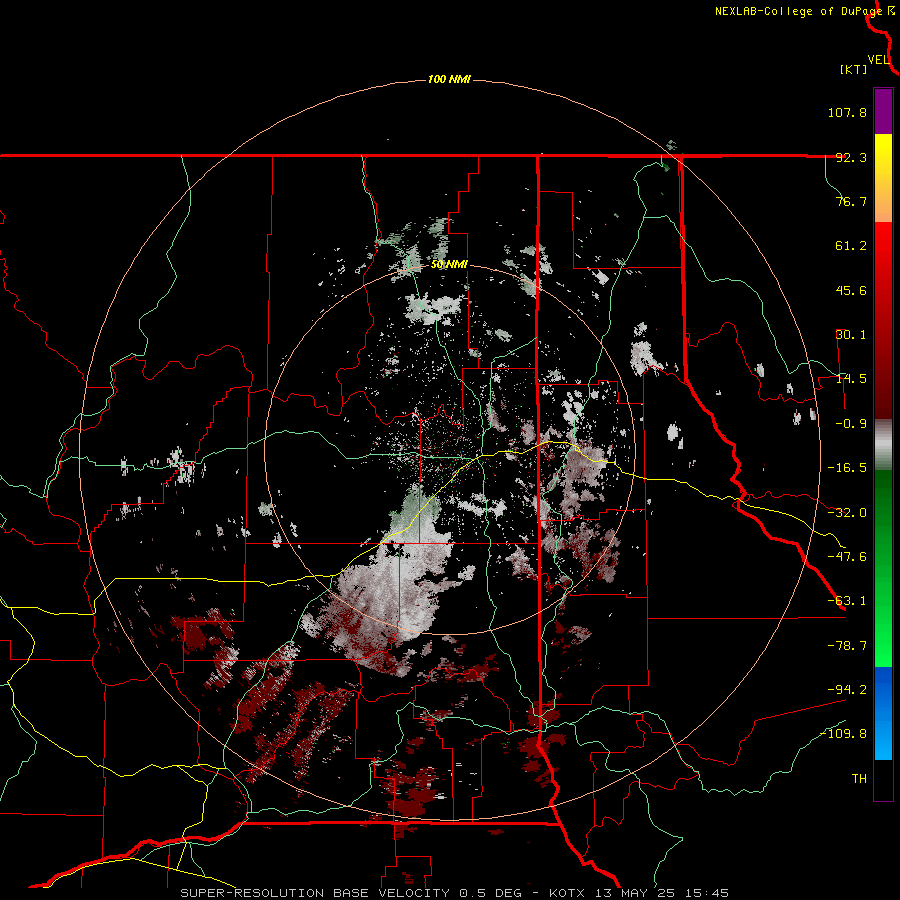
Task: Pick the blue segment of velocity color bar
Action: point(883,713)
